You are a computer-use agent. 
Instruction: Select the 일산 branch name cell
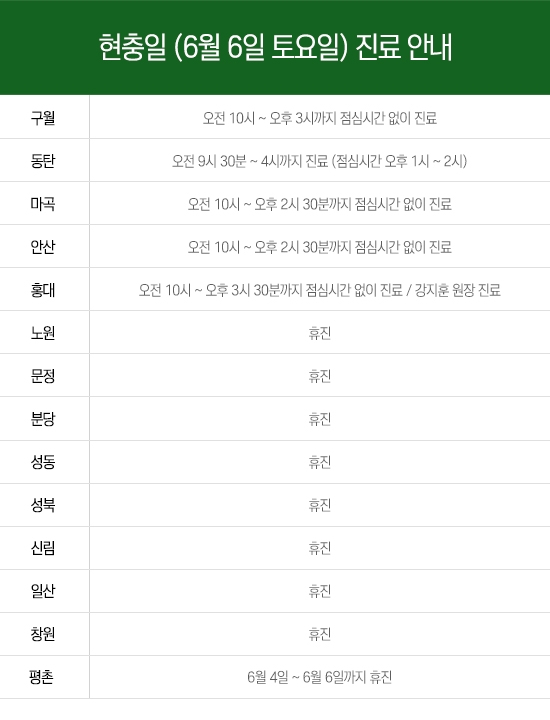coord(43,591)
